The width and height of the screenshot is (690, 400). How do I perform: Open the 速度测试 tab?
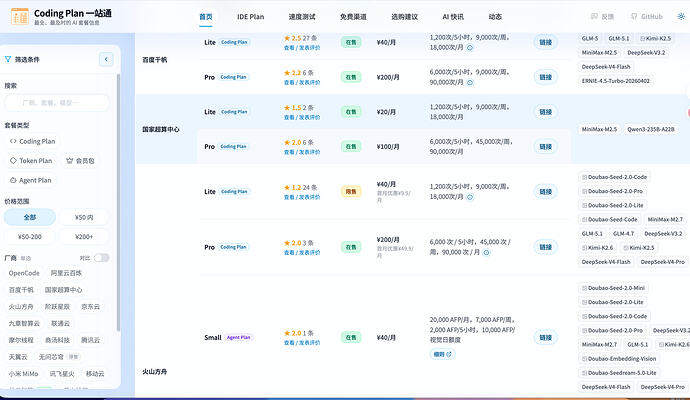302,17
